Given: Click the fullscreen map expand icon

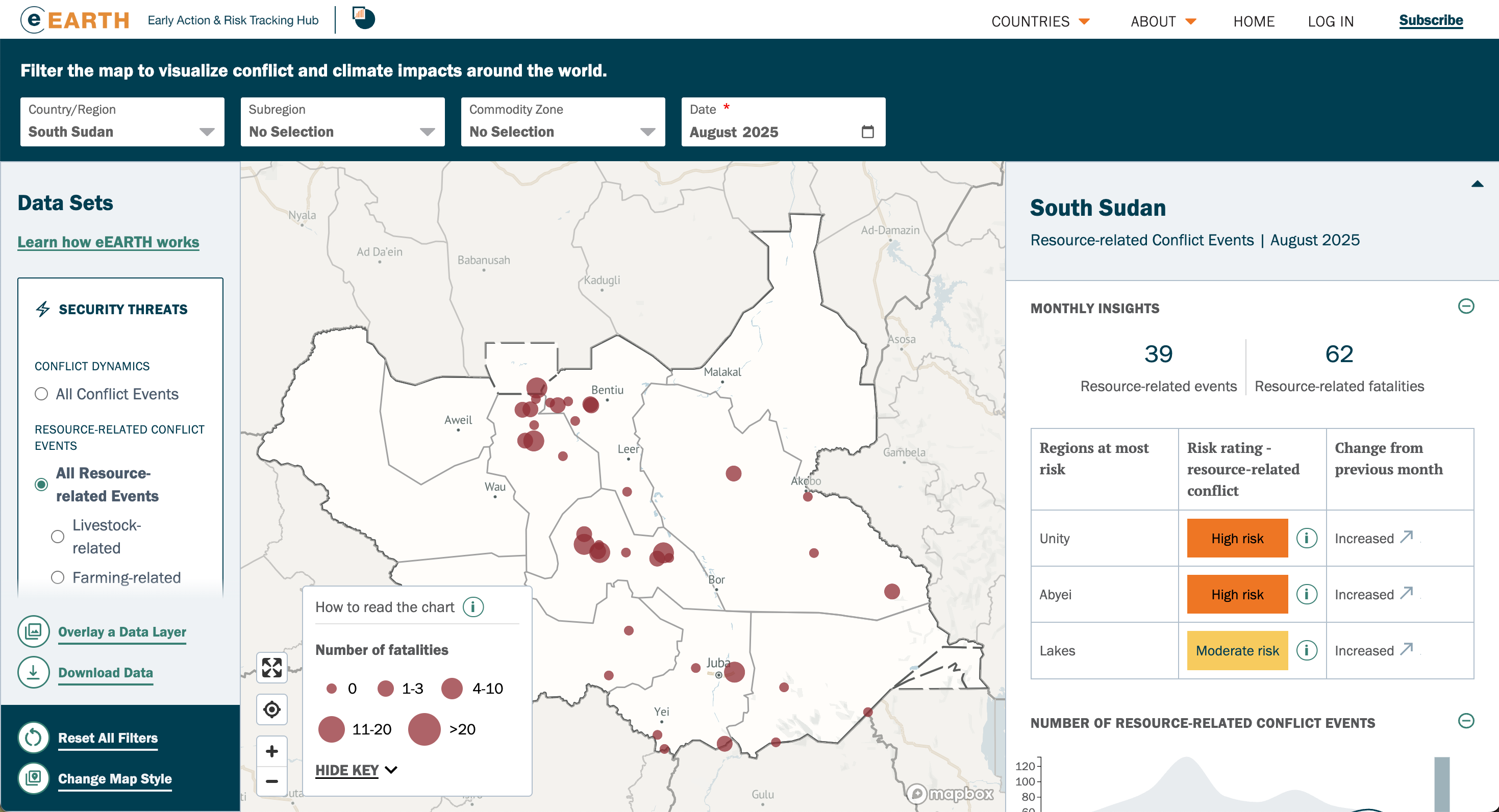Looking at the screenshot, I should pyautogui.click(x=272, y=668).
